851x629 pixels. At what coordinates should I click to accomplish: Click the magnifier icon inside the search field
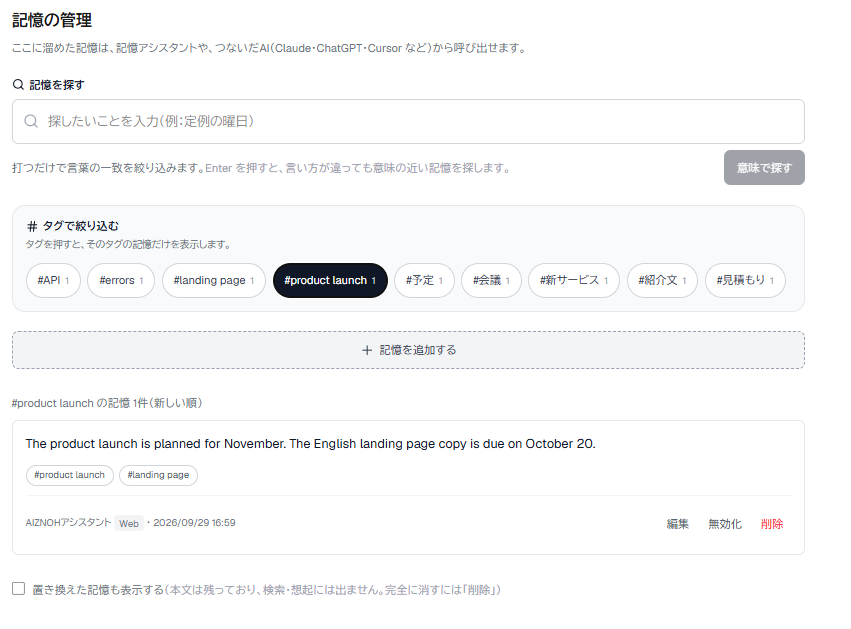[31, 121]
